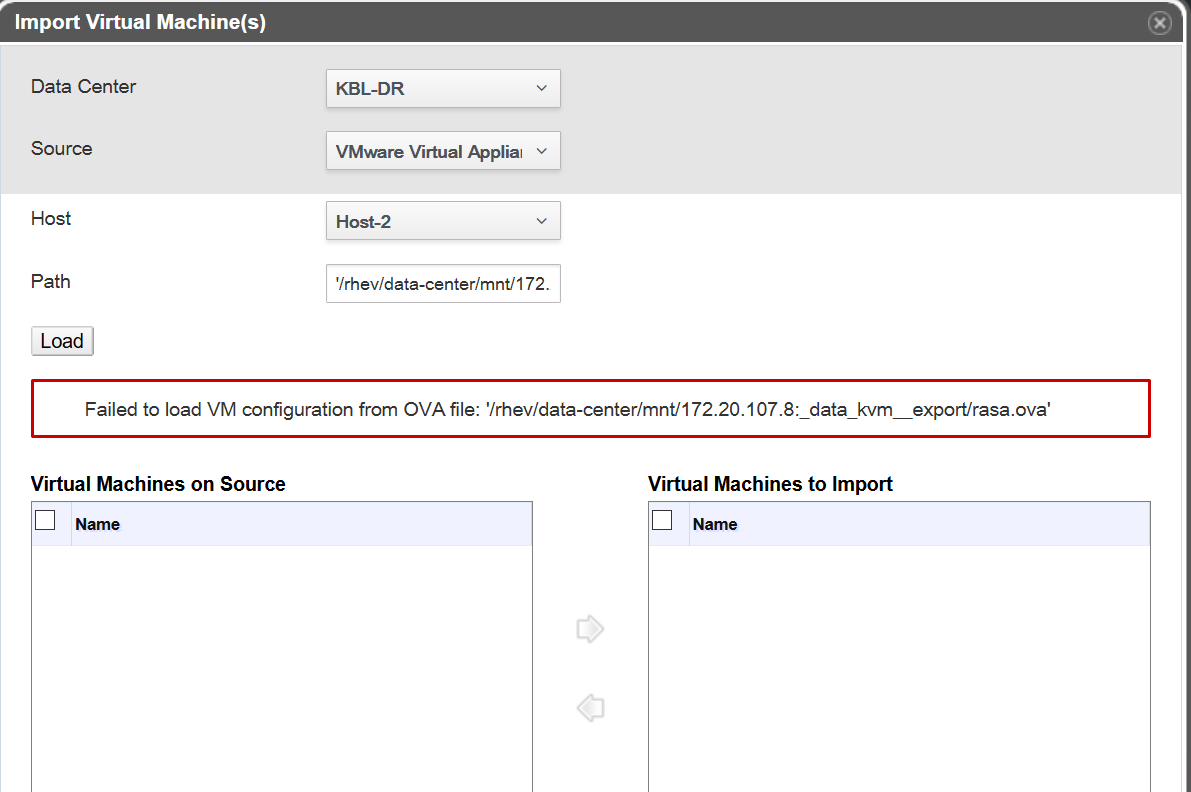The width and height of the screenshot is (1191, 792).
Task: Expand the Source dropdown showing VMware Virtual Appliance
Action: [443, 151]
